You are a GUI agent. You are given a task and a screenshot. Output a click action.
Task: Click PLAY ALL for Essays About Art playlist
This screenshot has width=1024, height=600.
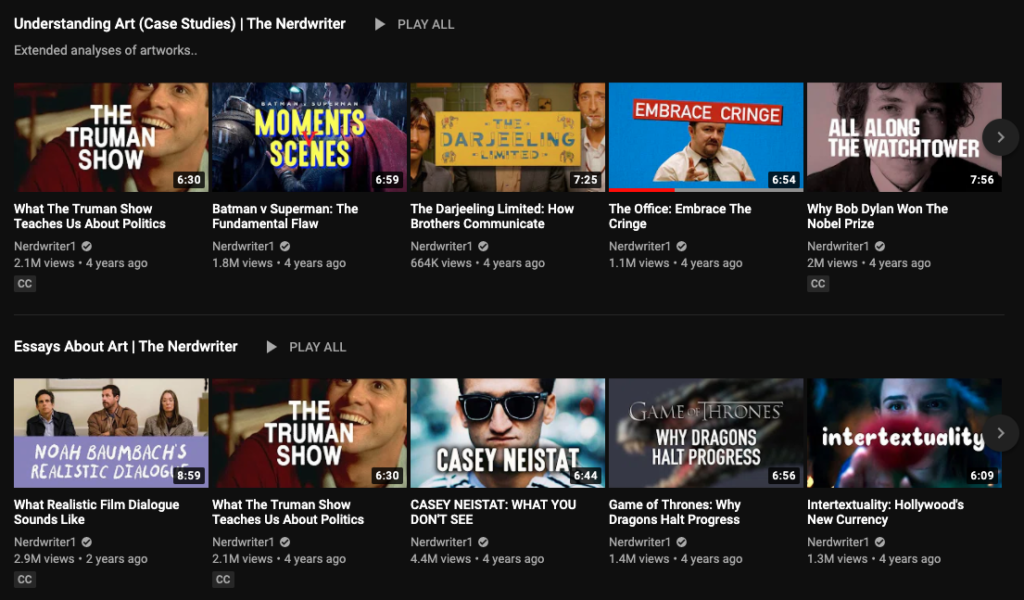tap(317, 347)
